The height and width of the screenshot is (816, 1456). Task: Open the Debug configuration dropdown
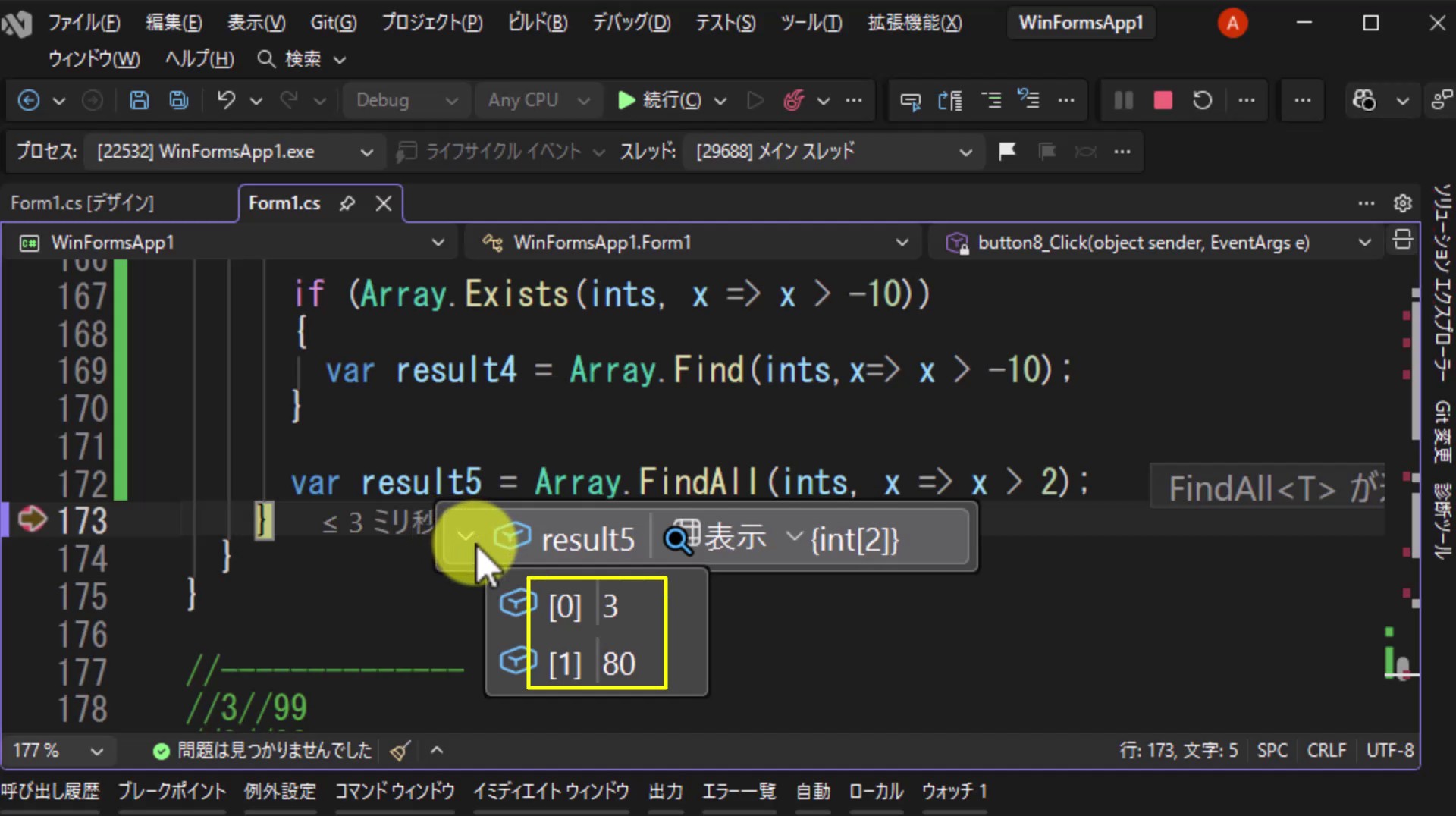click(x=406, y=100)
